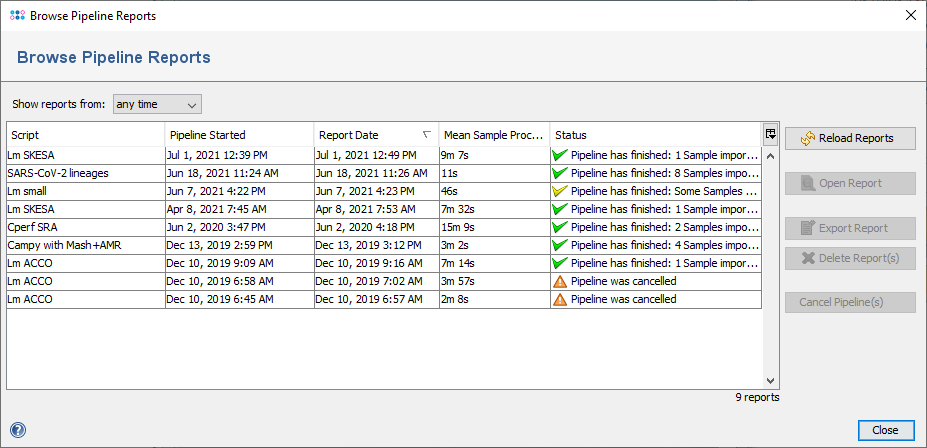Click green checkmark for Cperf SRA row
927x448 pixels.
[x=559, y=227]
